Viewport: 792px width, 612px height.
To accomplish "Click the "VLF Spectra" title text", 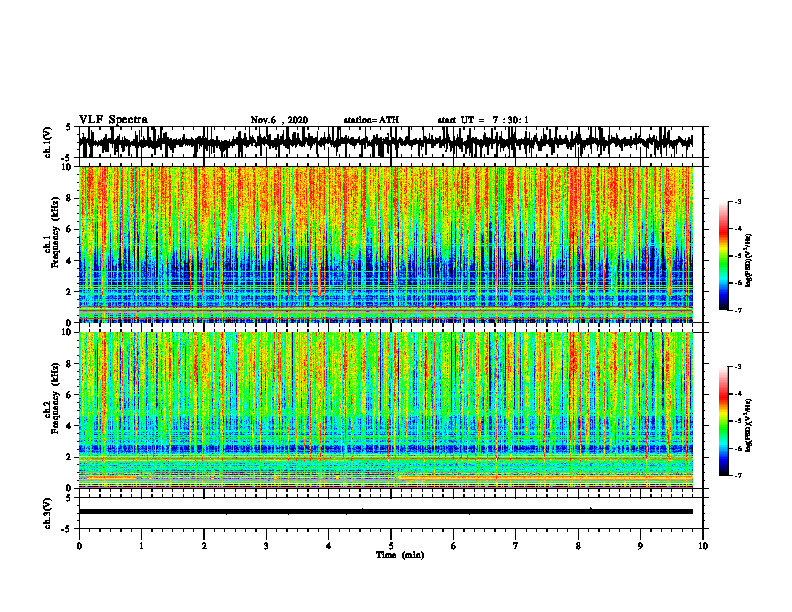I will 113,120.
